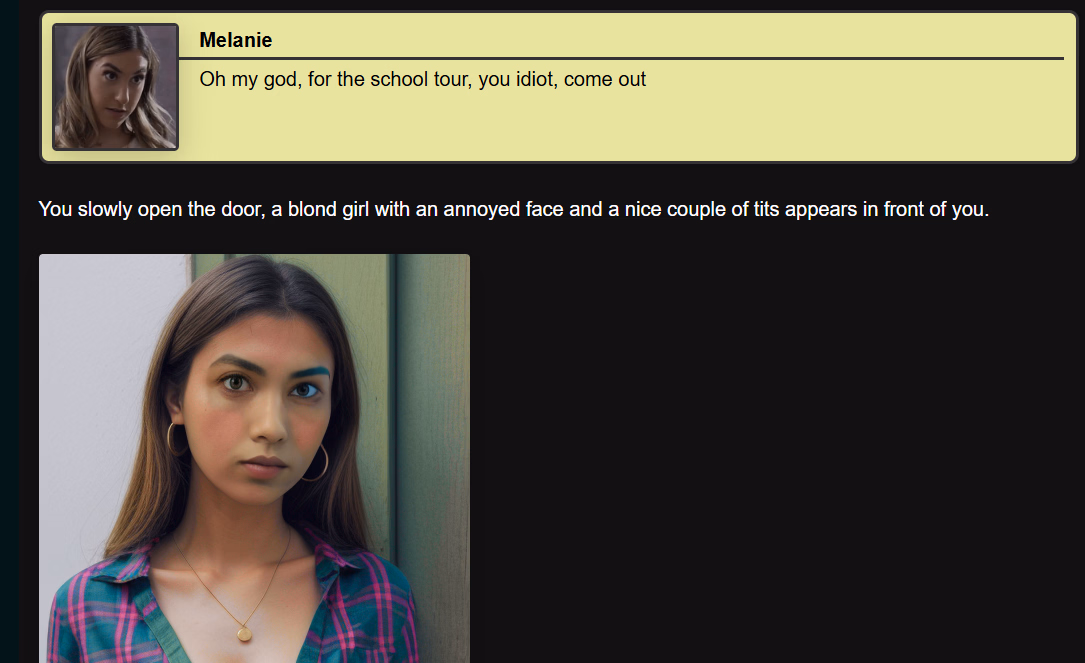1085x663 pixels.
Task: Open the large photo of the girl
Action: pyautogui.click(x=254, y=458)
